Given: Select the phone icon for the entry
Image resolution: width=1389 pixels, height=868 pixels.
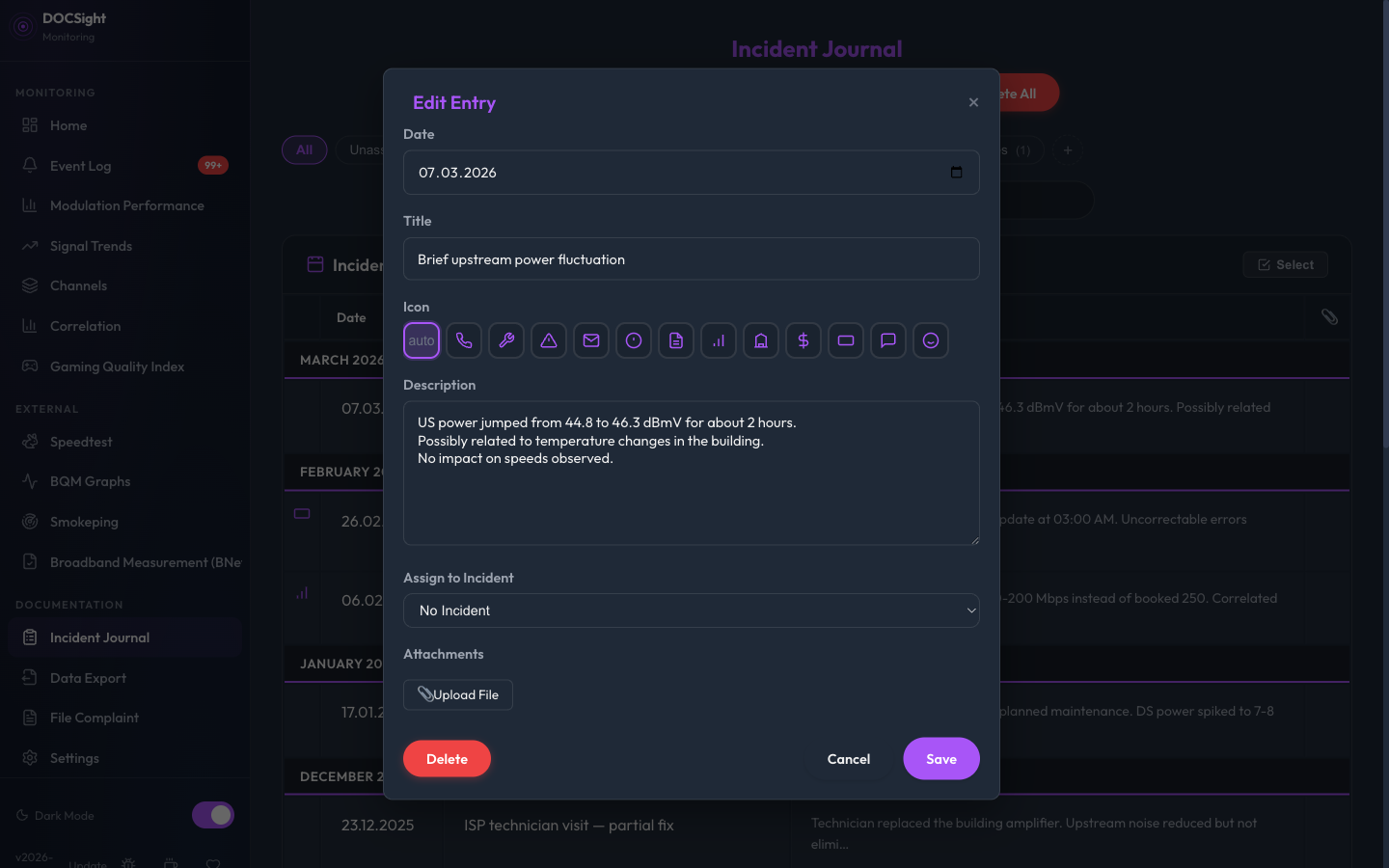Looking at the screenshot, I should 464,340.
